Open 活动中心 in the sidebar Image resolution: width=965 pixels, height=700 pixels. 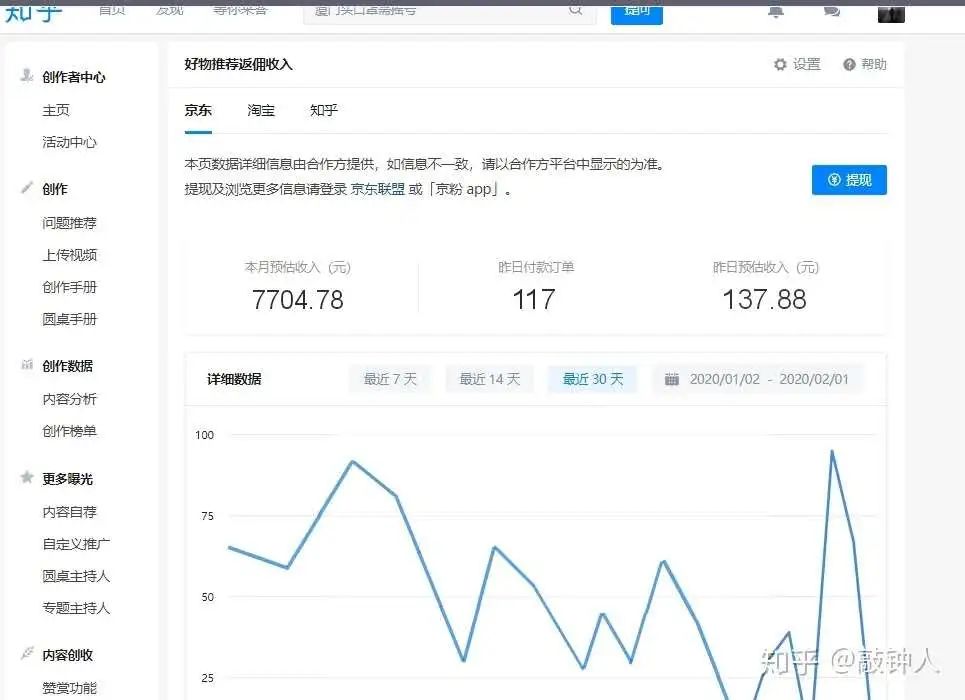point(70,142)
